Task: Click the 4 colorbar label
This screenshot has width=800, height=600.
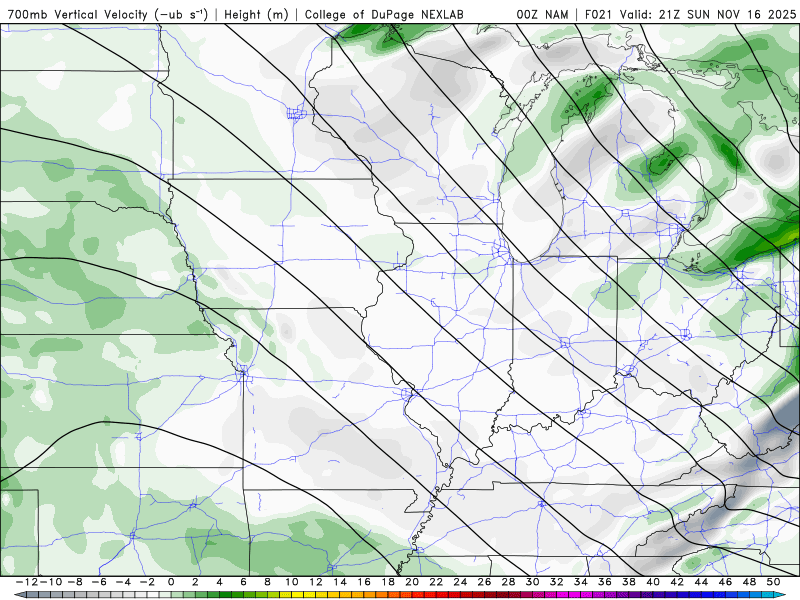Action: [x=219, y=582]
